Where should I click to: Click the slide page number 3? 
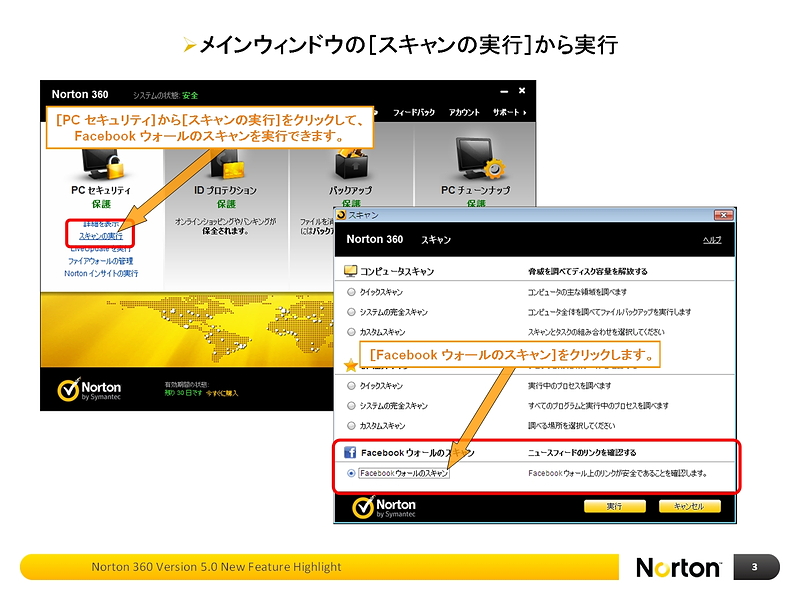coord(754,567)
